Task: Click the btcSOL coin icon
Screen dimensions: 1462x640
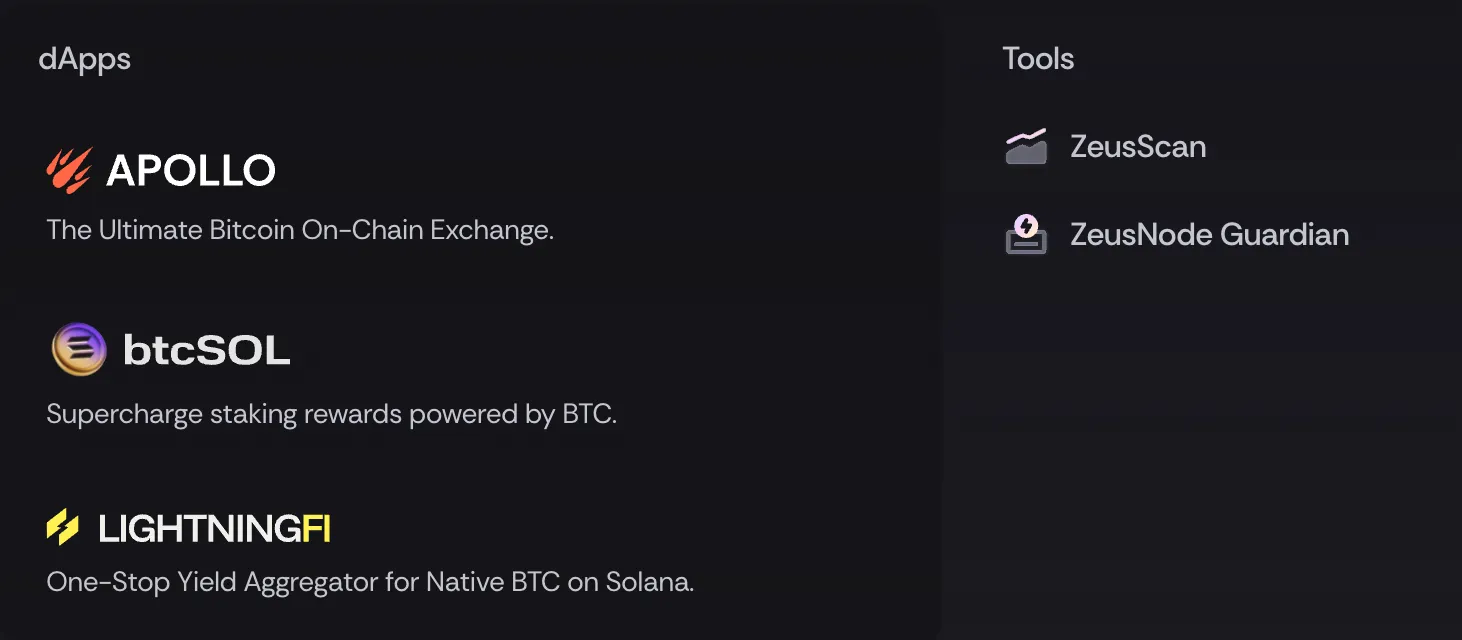Action: [x=79, y=349]
